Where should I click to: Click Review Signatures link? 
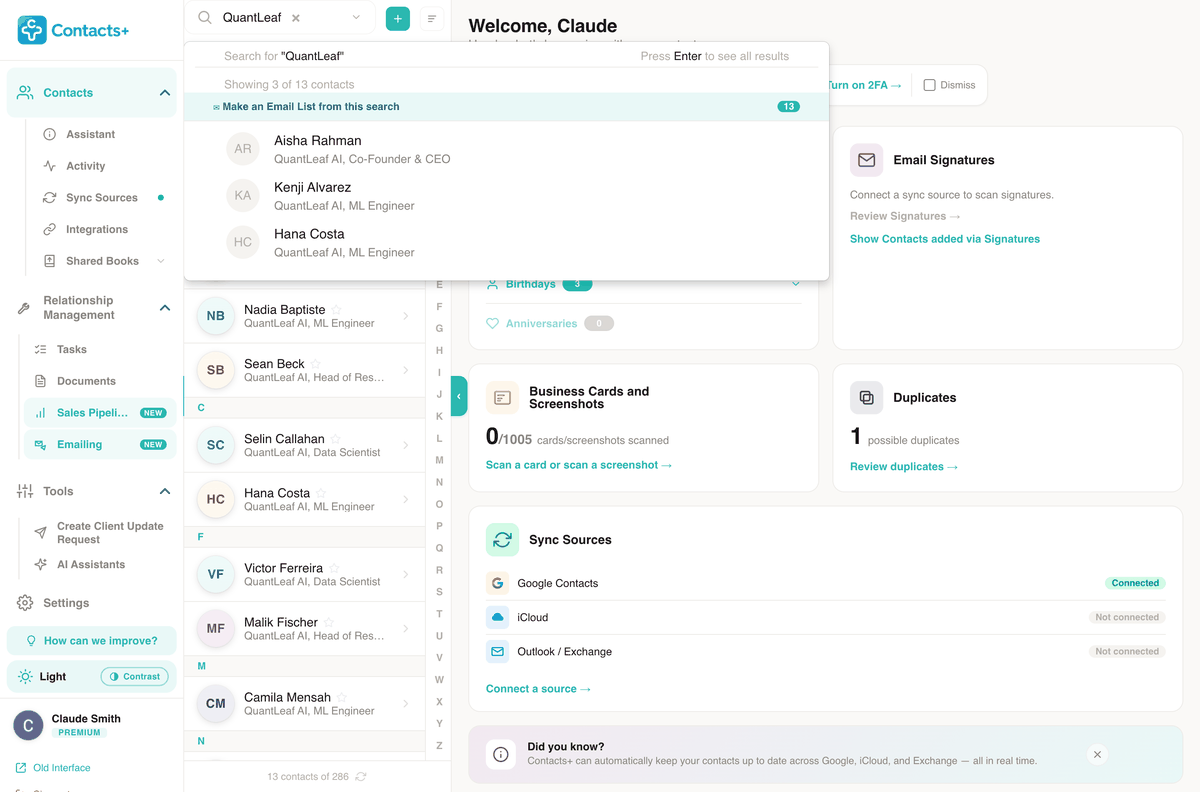[x=905, y=216]
